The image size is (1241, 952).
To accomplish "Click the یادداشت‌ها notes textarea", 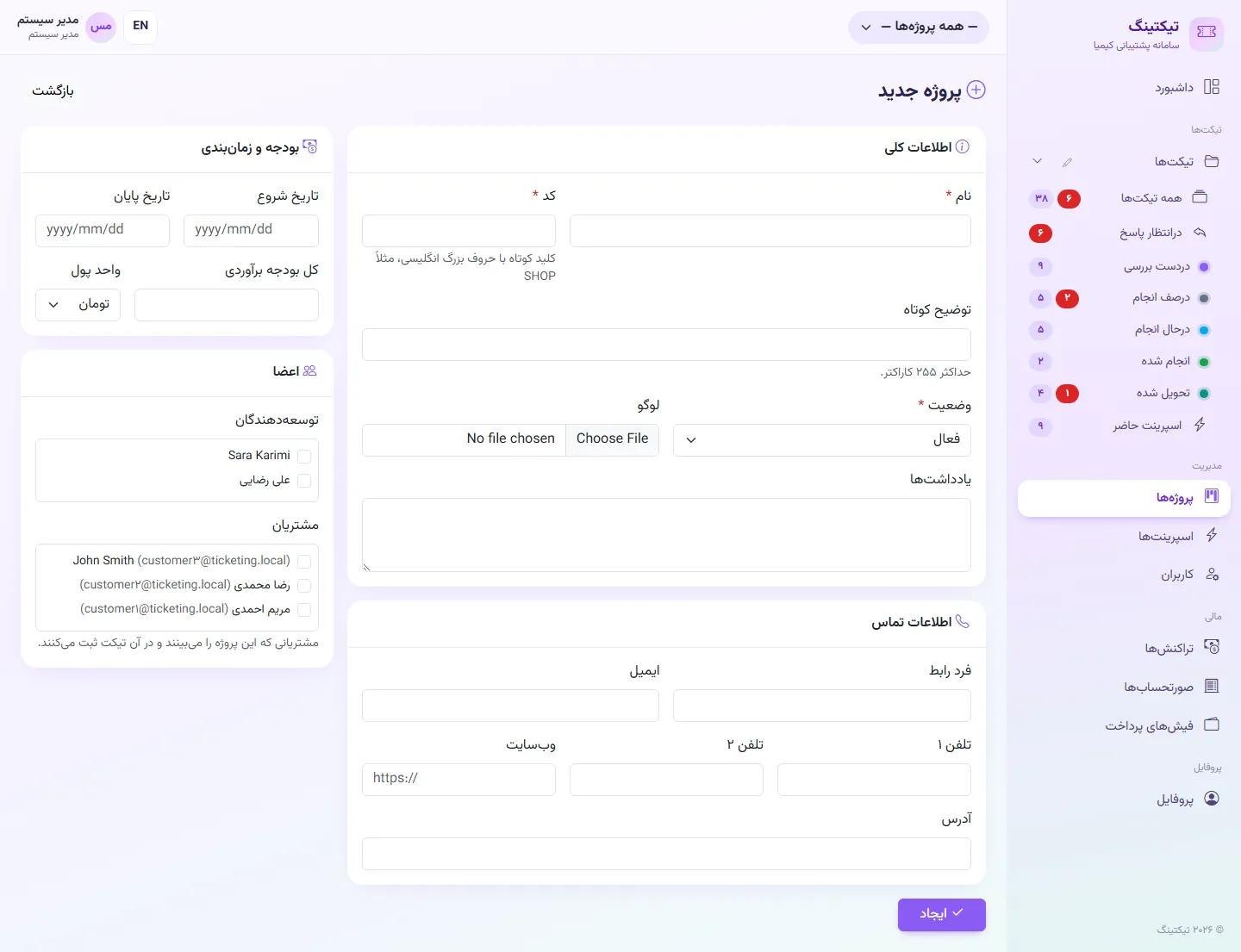I will (666, 535).
